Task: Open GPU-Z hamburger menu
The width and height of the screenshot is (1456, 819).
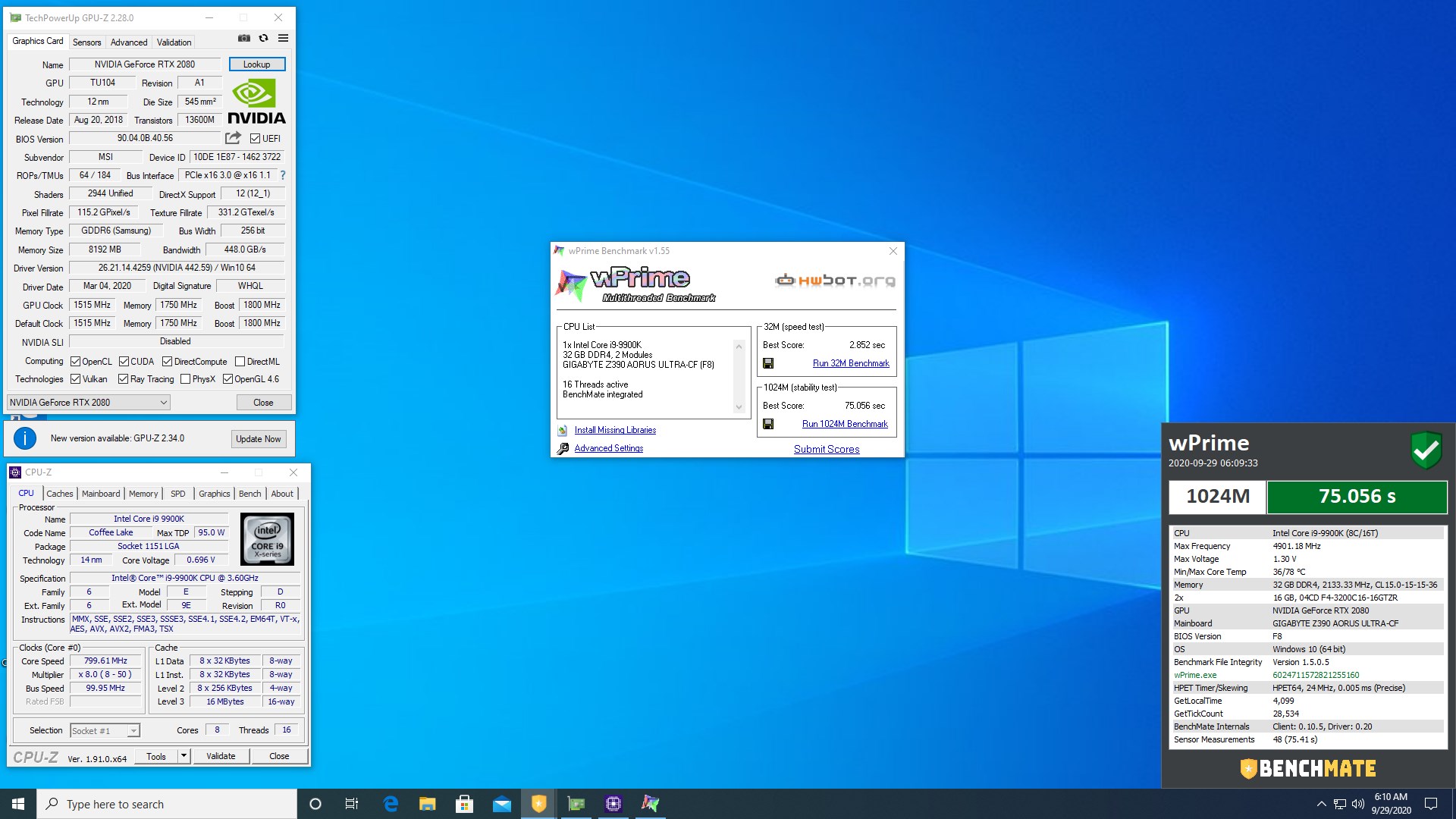Action: [x=283, y=38]
